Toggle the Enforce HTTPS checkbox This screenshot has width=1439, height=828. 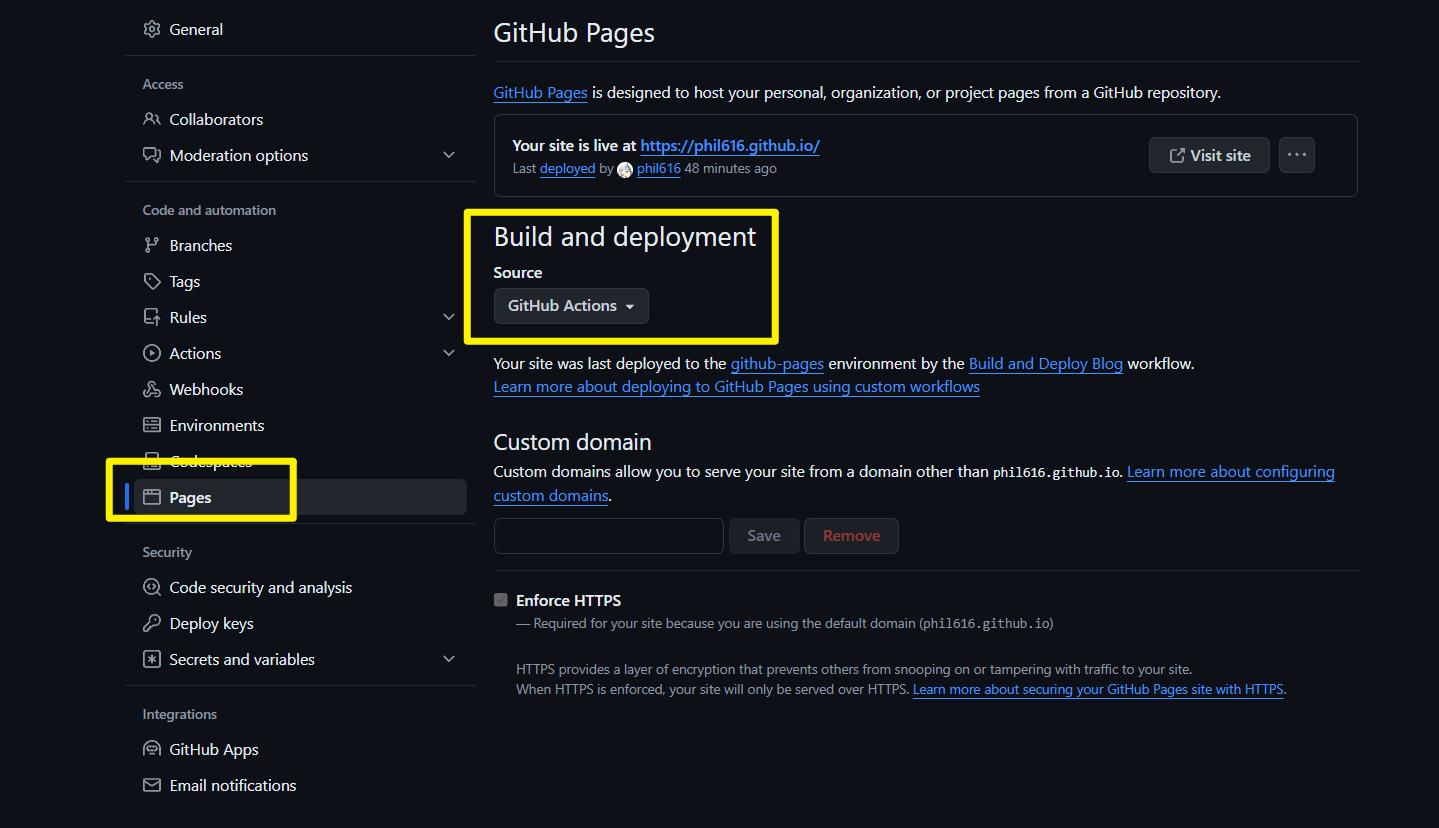501,600
